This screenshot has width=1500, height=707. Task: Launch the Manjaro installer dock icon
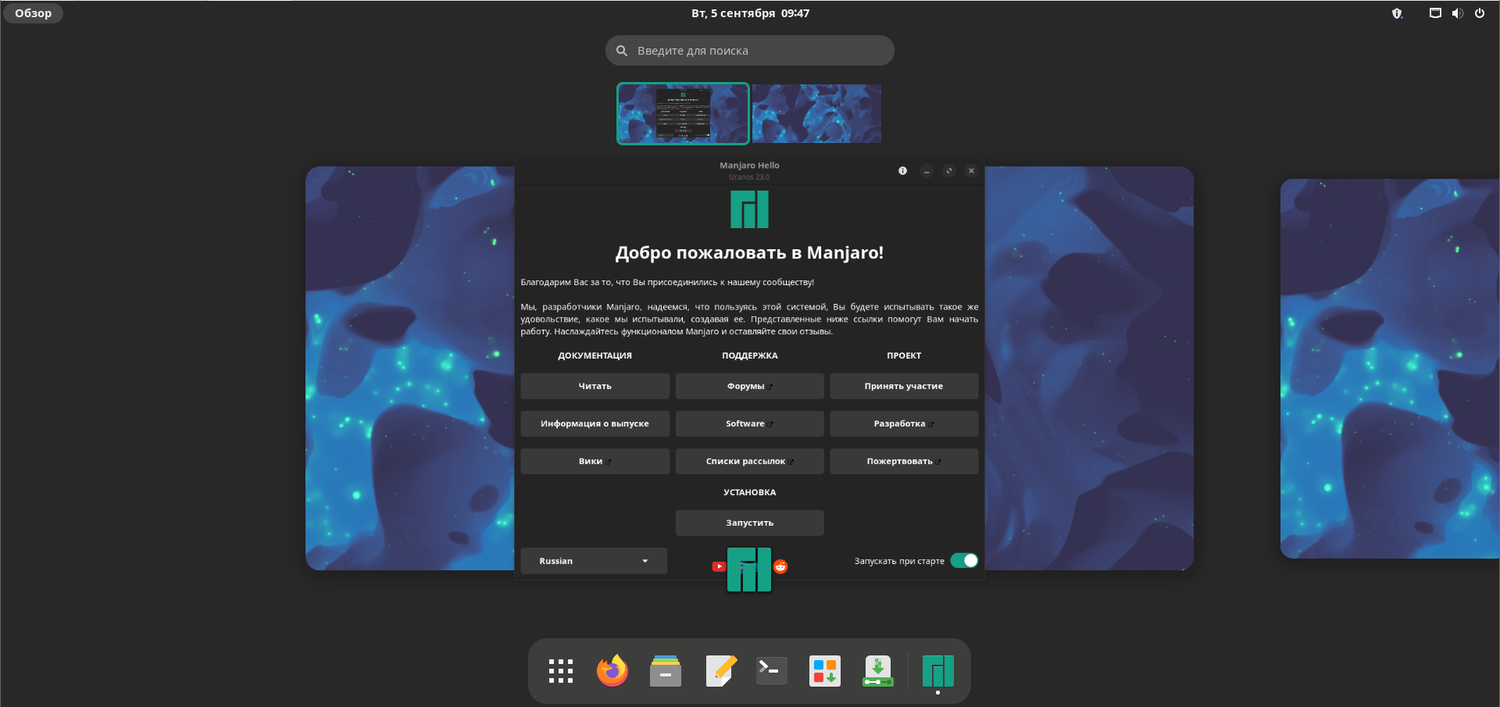tap(877, 671)
